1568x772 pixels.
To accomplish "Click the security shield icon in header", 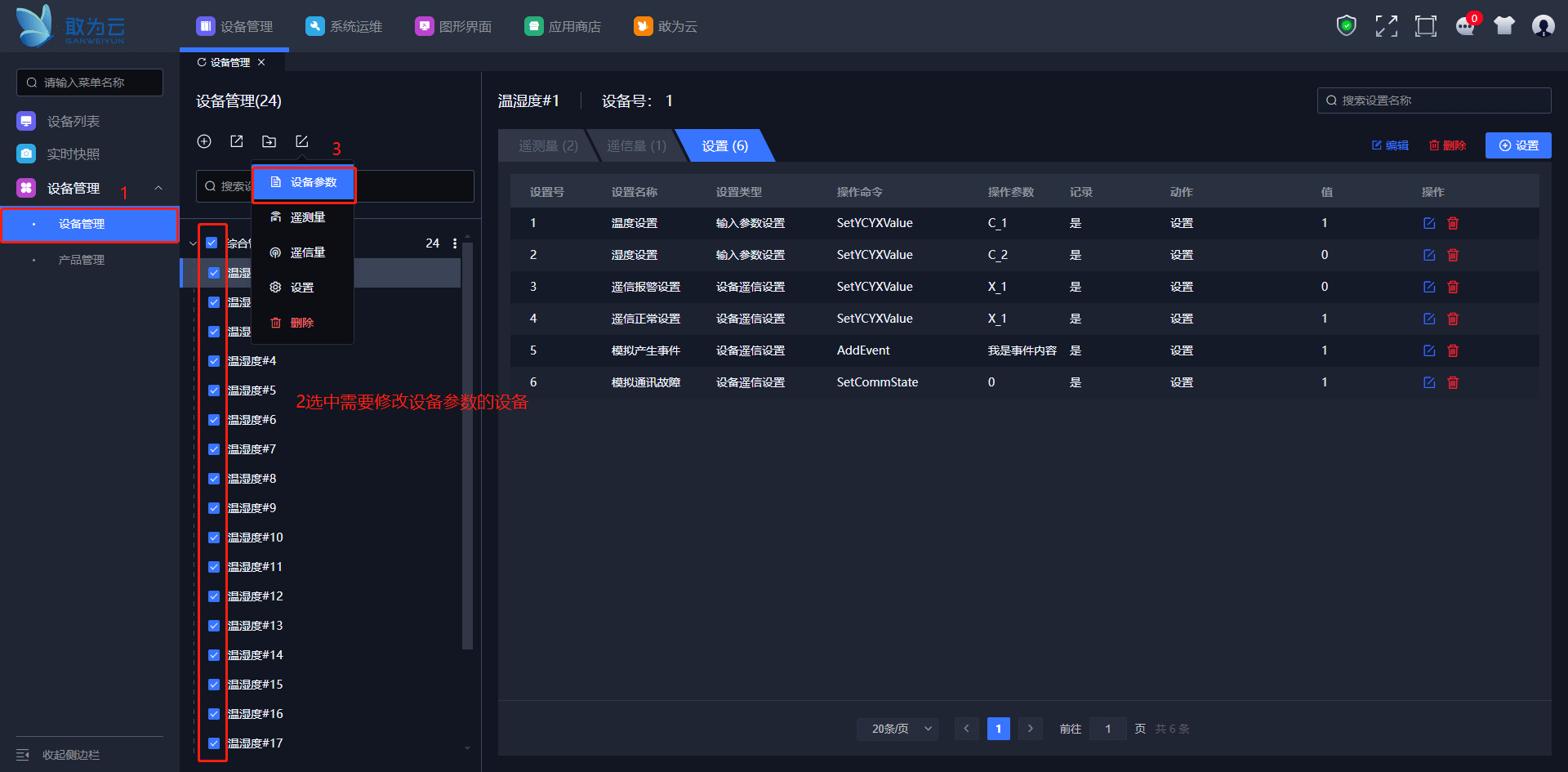I will click(x=1346, y=26).
